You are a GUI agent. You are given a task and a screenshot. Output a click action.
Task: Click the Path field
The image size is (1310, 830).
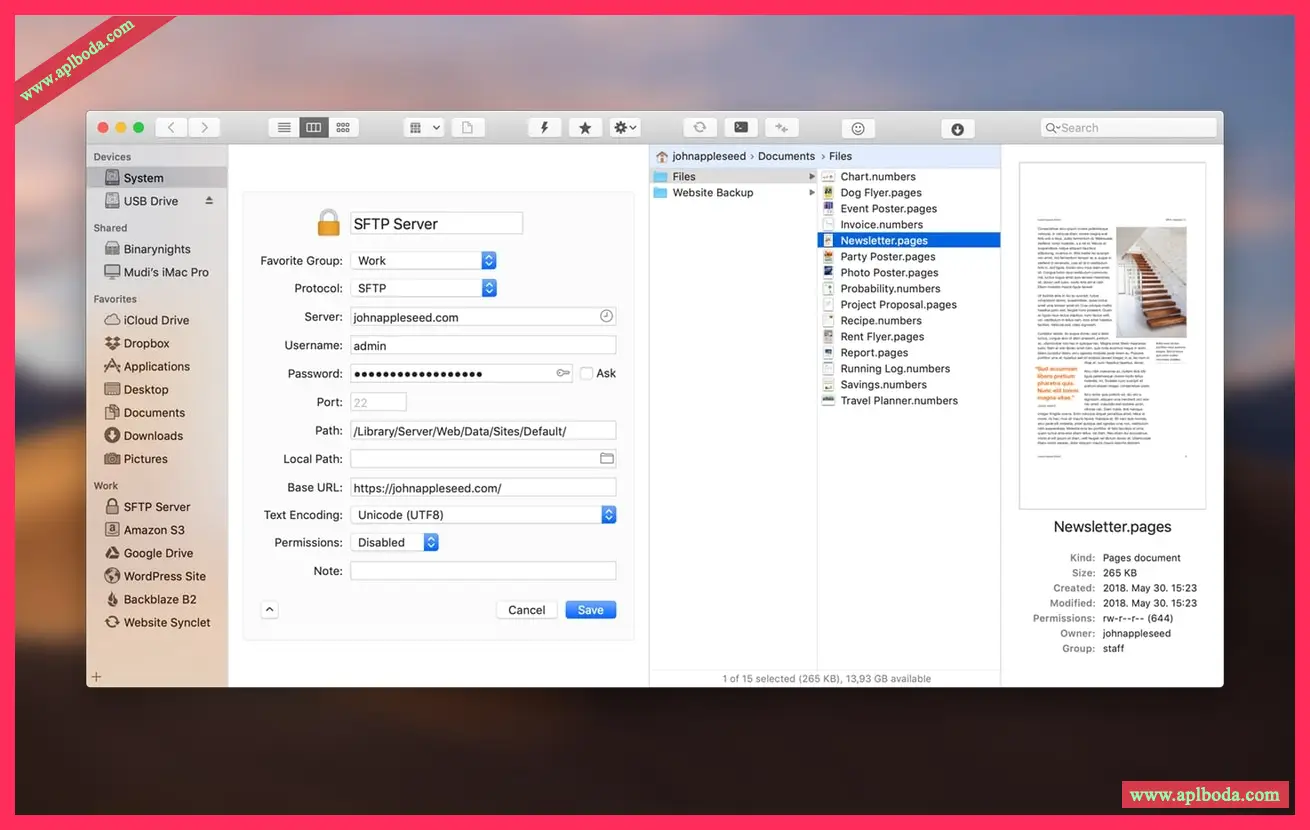coord(483,431)
